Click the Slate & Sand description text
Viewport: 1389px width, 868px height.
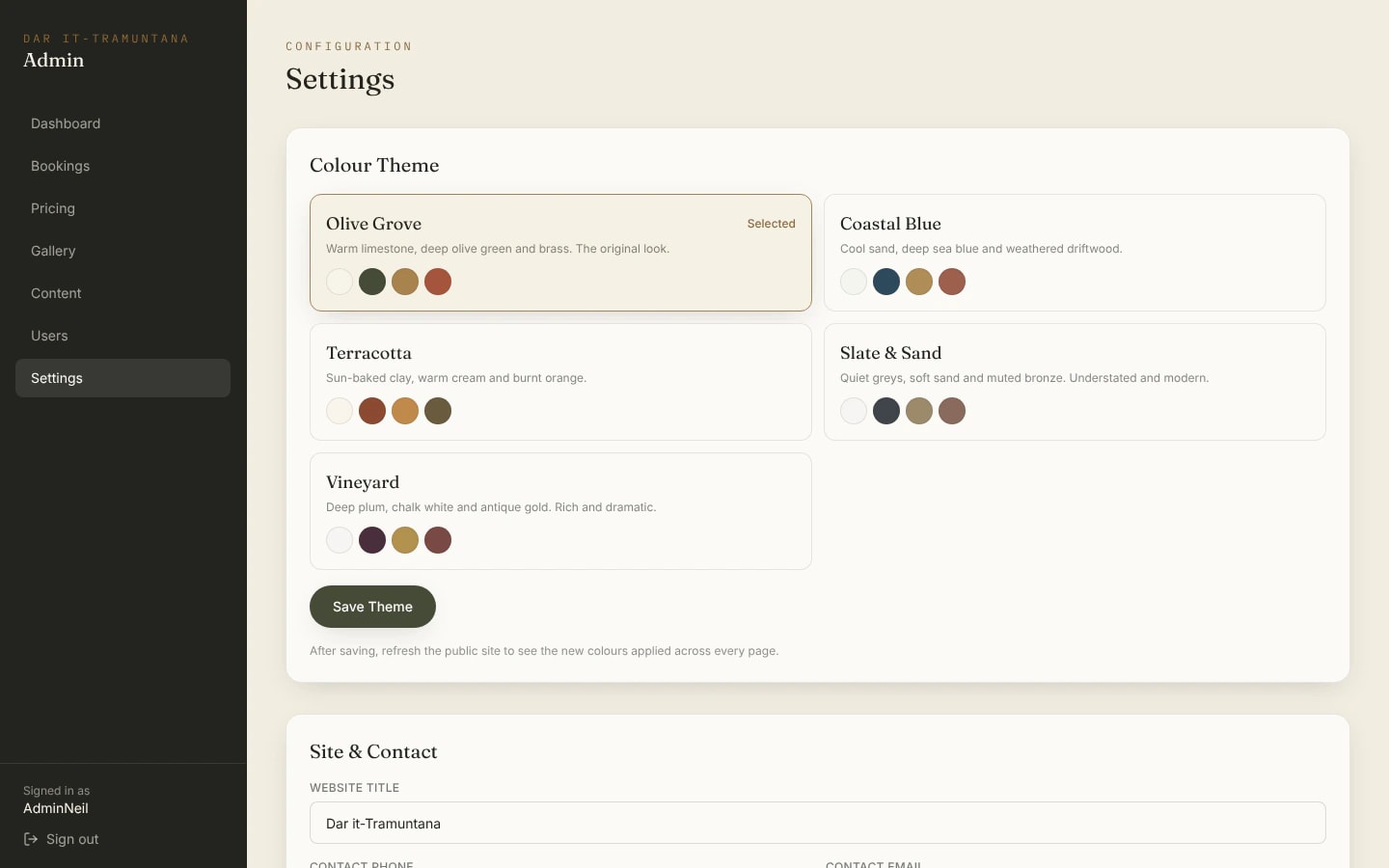click(x=1024, y=378)
